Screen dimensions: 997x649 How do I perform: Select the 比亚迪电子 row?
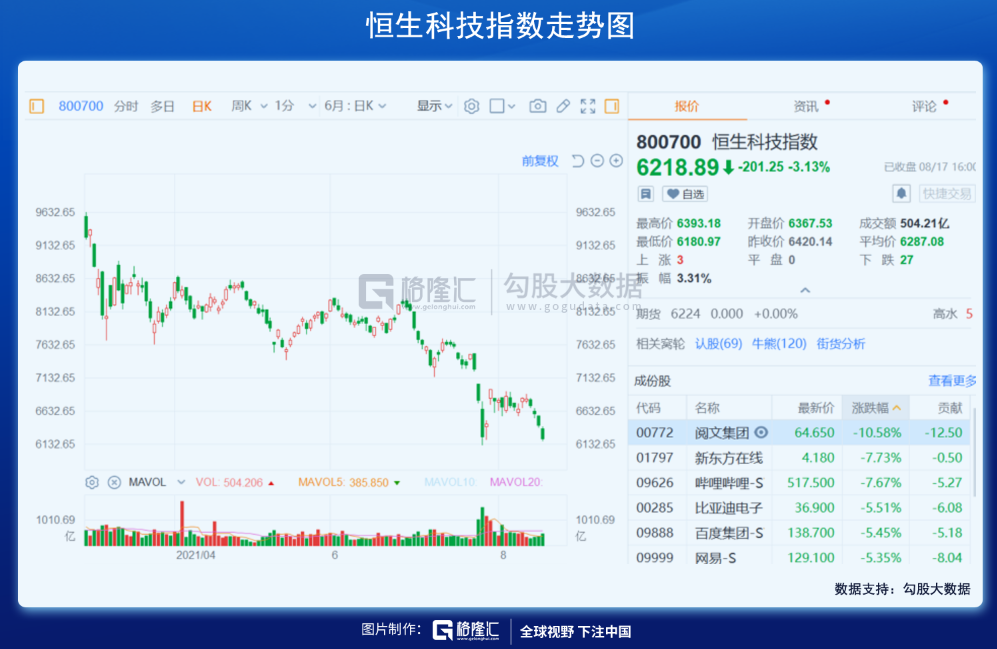point(799,507)
